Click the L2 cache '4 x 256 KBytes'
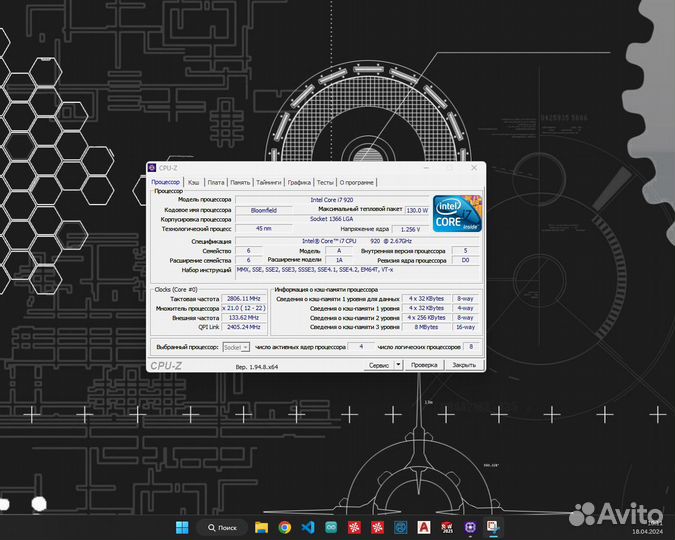Screen dimensions: 675x540 tap(426, 318)
